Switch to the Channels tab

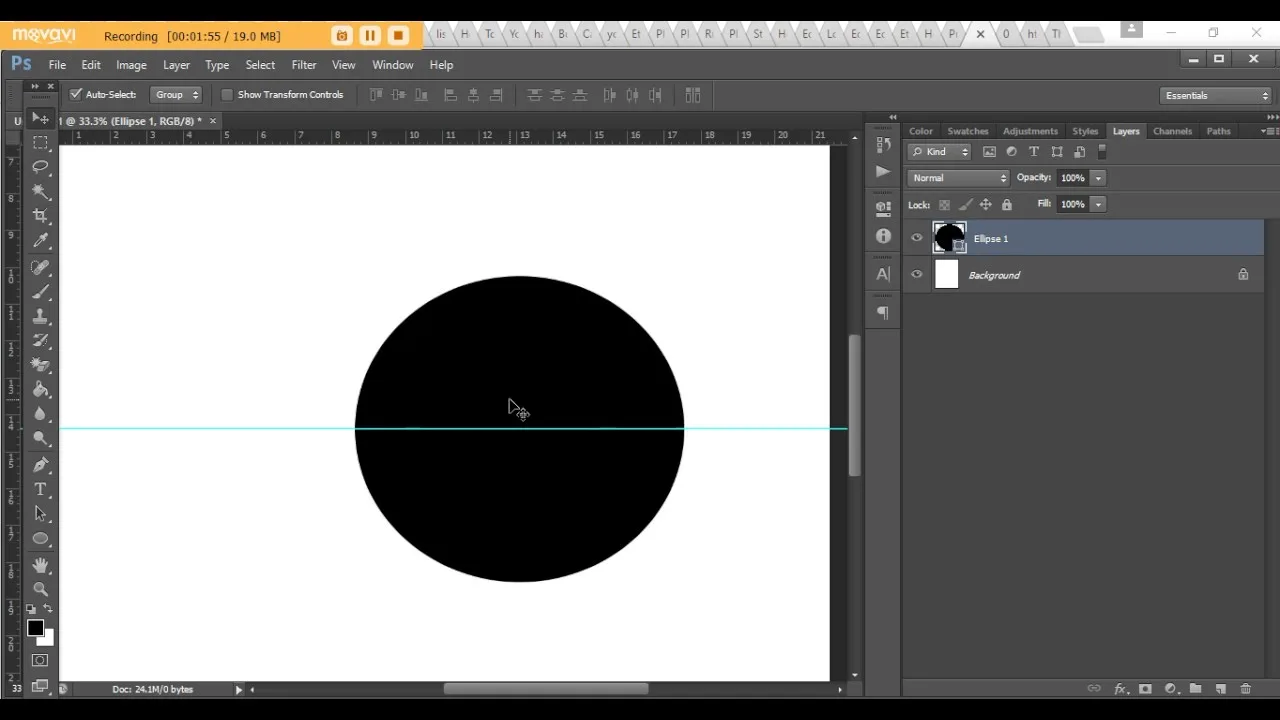1172,131
